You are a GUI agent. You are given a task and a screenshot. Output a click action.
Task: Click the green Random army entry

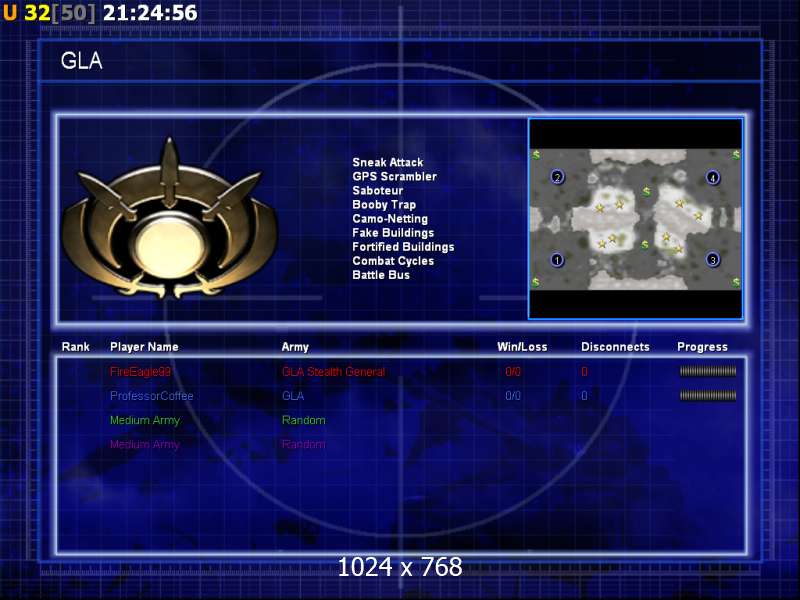(x=304, y=420)
